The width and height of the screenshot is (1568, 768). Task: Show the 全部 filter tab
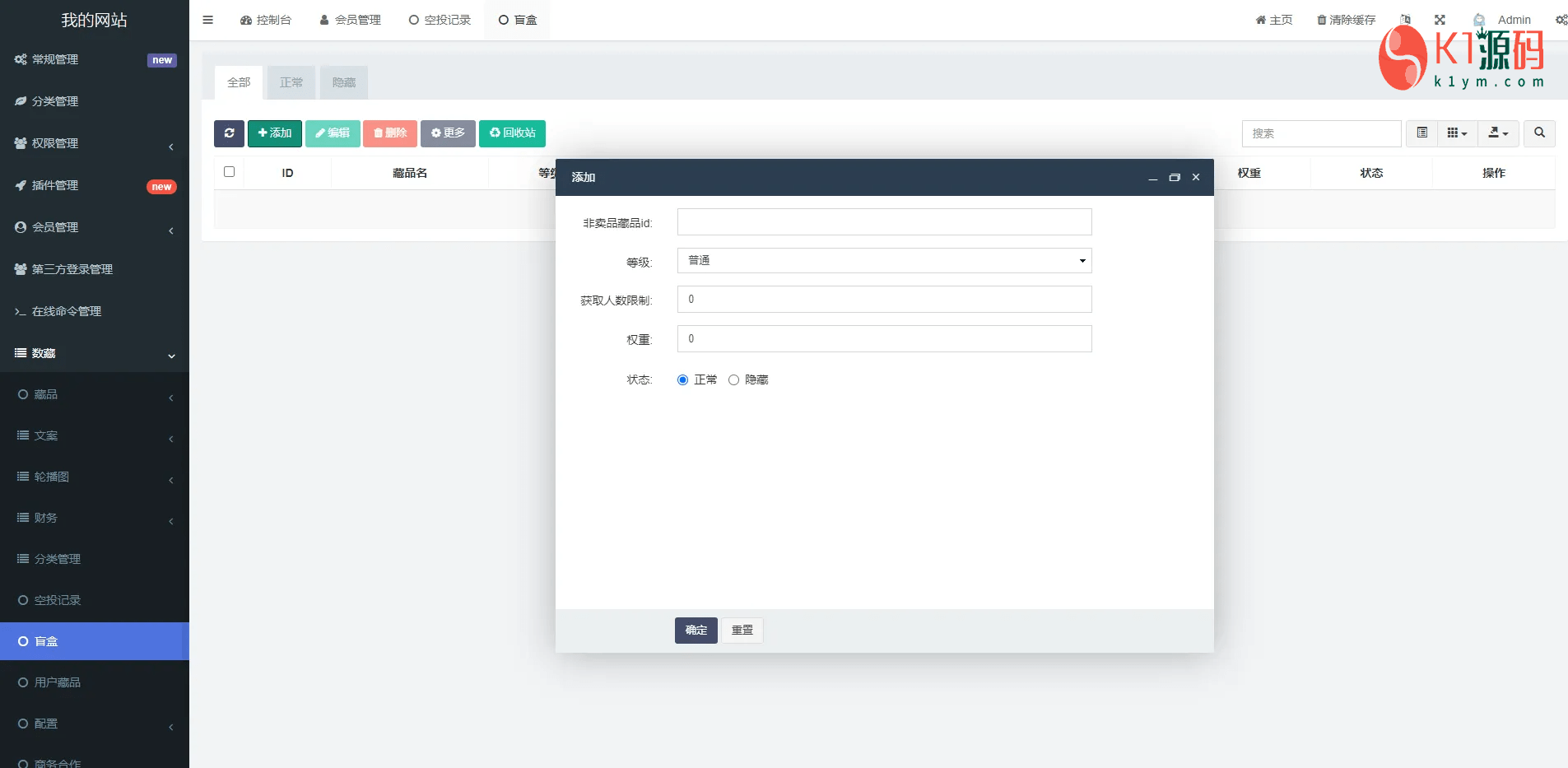[x=239, y=82]
